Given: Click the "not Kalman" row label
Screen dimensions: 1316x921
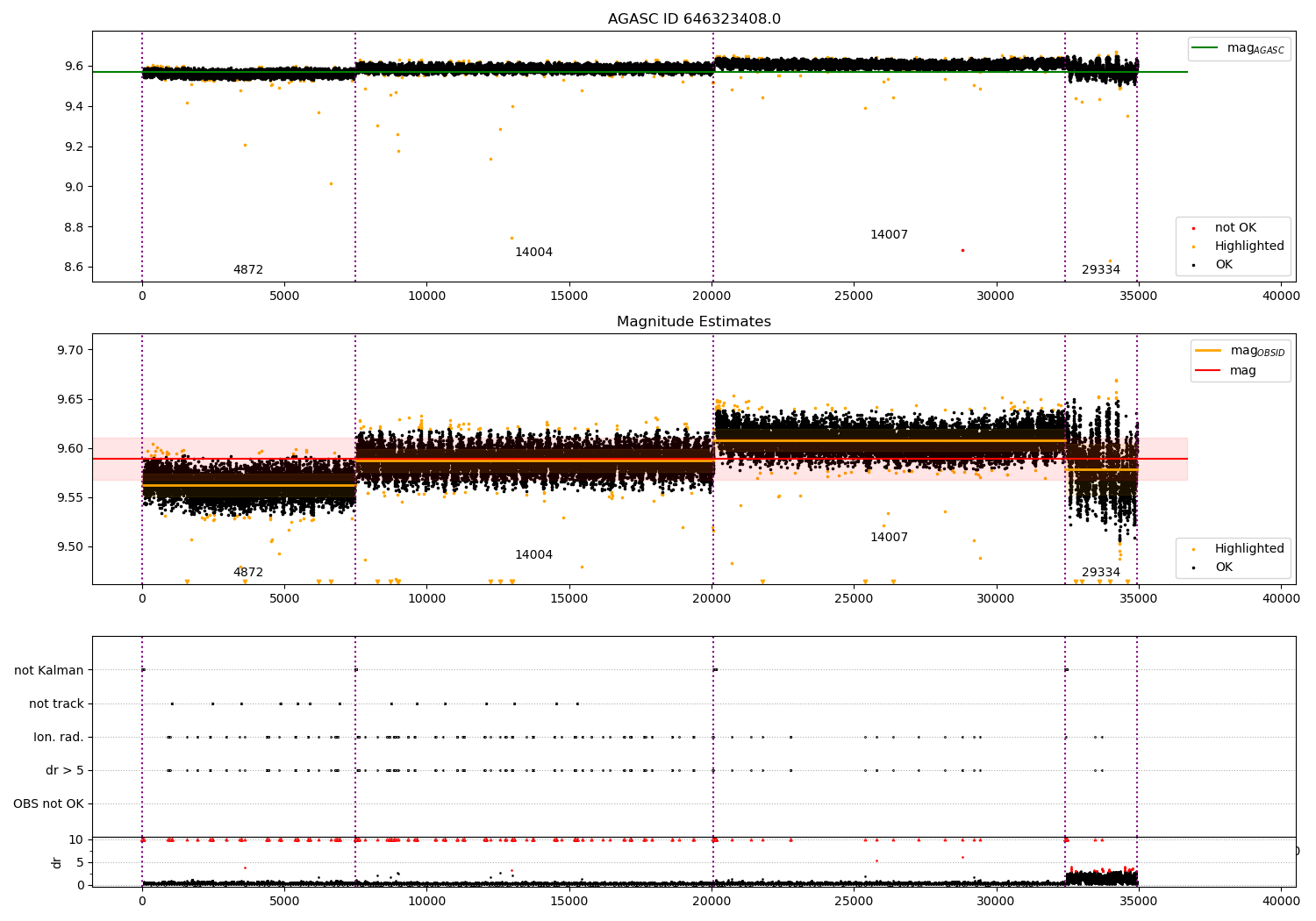Looking at the screenshot, I should pos(49,670).
